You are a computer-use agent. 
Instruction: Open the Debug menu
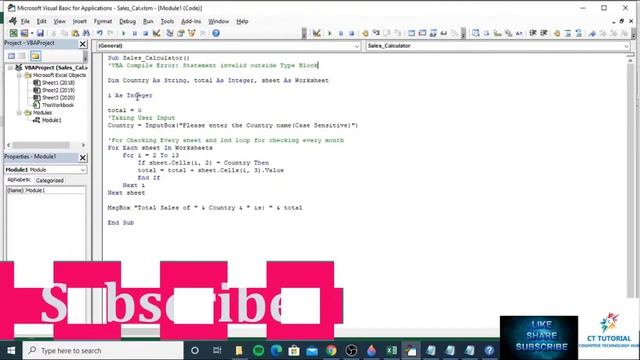tap(127, 21)
